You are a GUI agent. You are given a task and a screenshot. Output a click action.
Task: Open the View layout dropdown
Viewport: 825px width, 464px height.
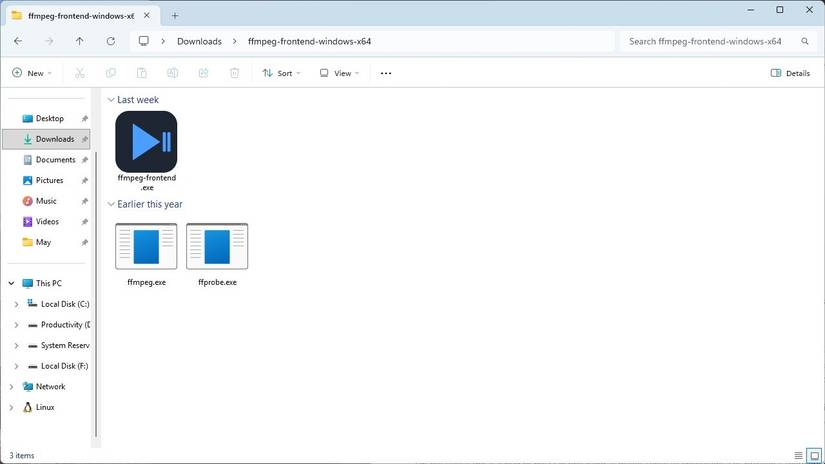tap(339, 73)
